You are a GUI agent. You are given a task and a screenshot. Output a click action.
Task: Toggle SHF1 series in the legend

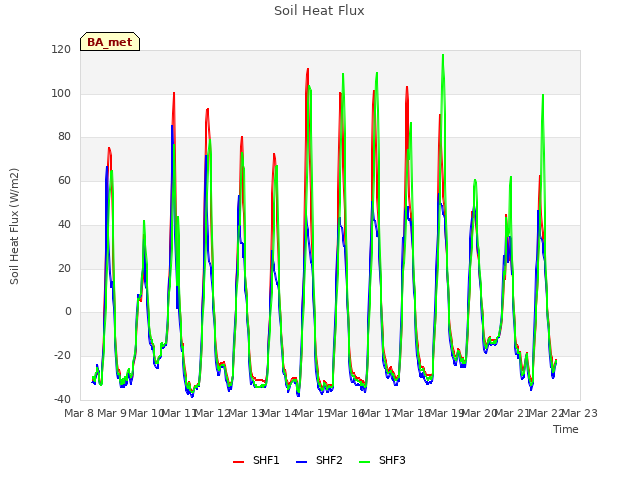[x=256, y=460]
